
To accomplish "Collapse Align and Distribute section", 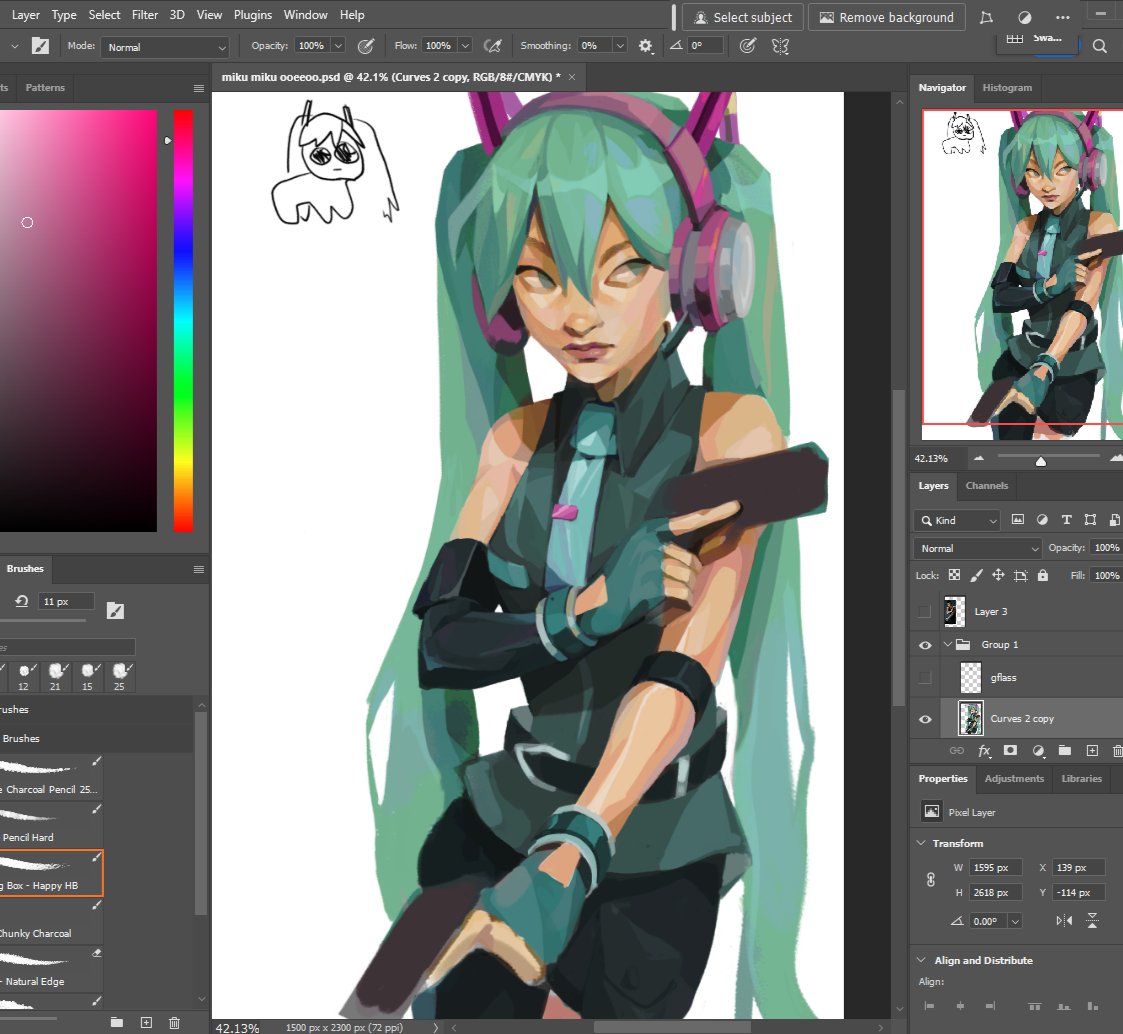I will pos(921,960).
